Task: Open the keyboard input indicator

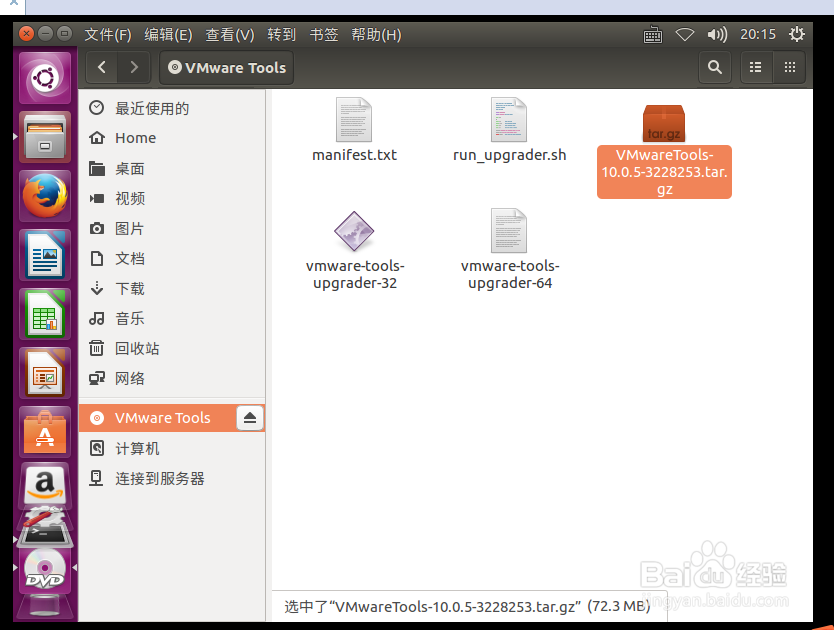Action: tap(653, 35)
